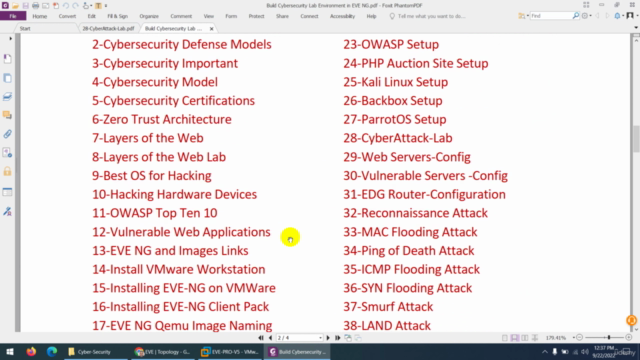Viewport: 640px width, 360px height.
Task: Click the text 33-MAC Flooding Attack
Action: pyautogui.click(x=410, y=232)
